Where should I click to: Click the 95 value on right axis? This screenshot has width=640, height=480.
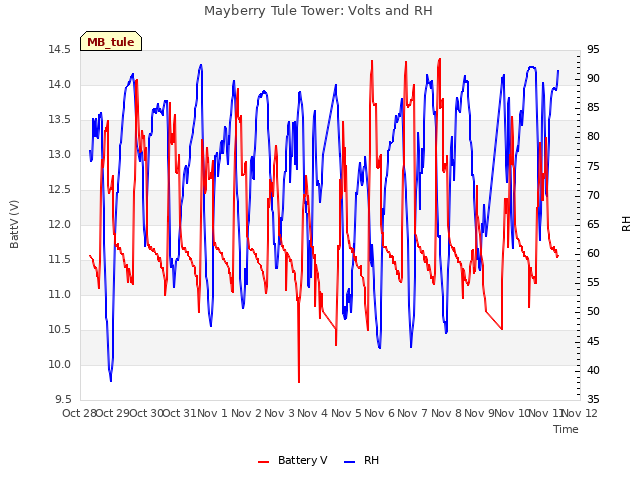point(593,50)
